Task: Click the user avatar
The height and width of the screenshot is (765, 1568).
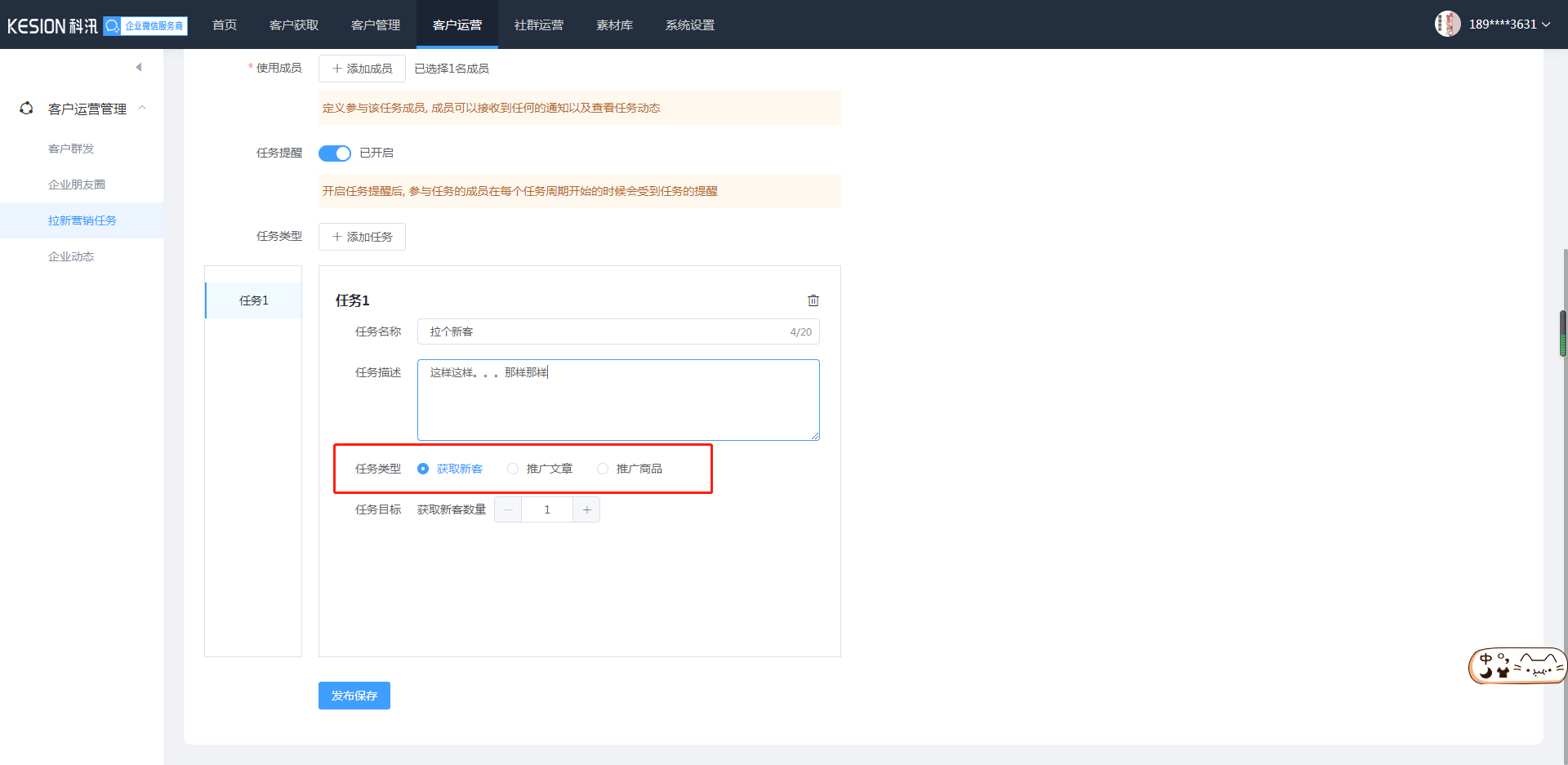Action: tap(1447, 24)
